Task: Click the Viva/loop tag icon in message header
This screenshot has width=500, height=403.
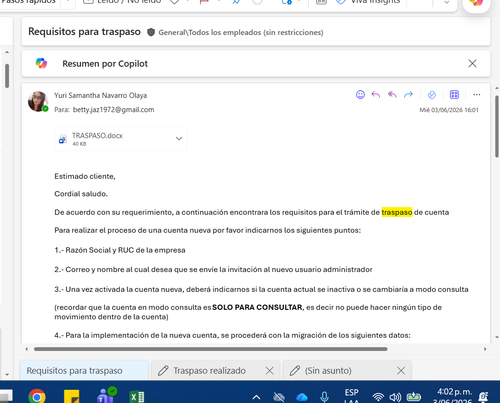Action: click(432, 95)
